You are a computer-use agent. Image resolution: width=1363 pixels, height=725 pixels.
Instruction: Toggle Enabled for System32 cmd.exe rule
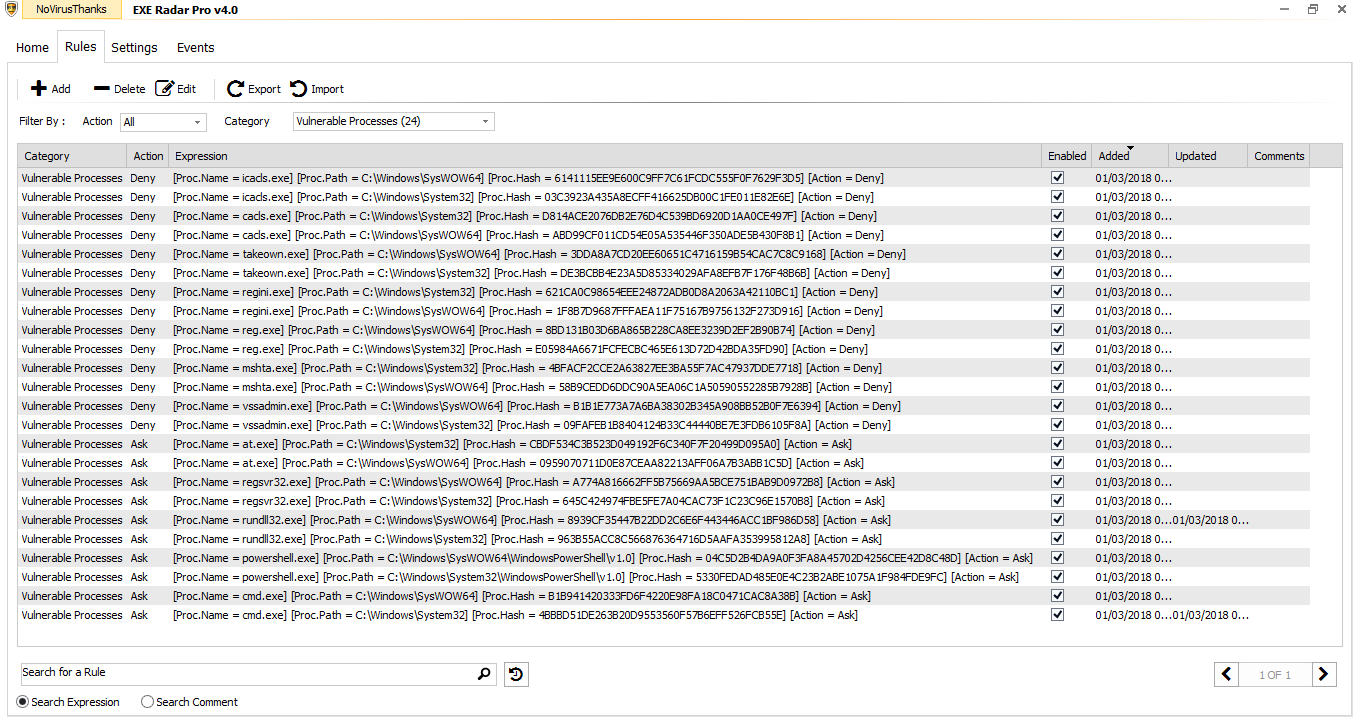[x=1058, y=615]
